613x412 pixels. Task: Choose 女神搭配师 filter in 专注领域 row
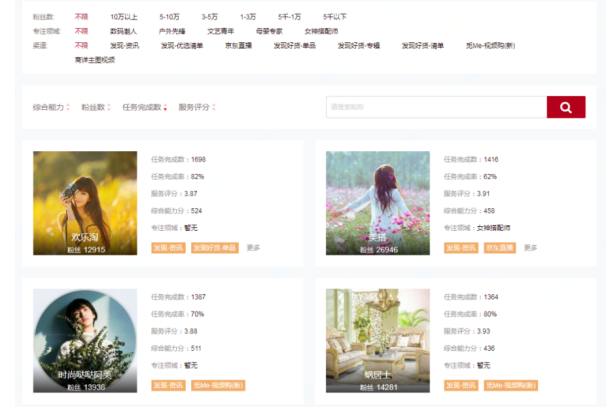point(321,31)
